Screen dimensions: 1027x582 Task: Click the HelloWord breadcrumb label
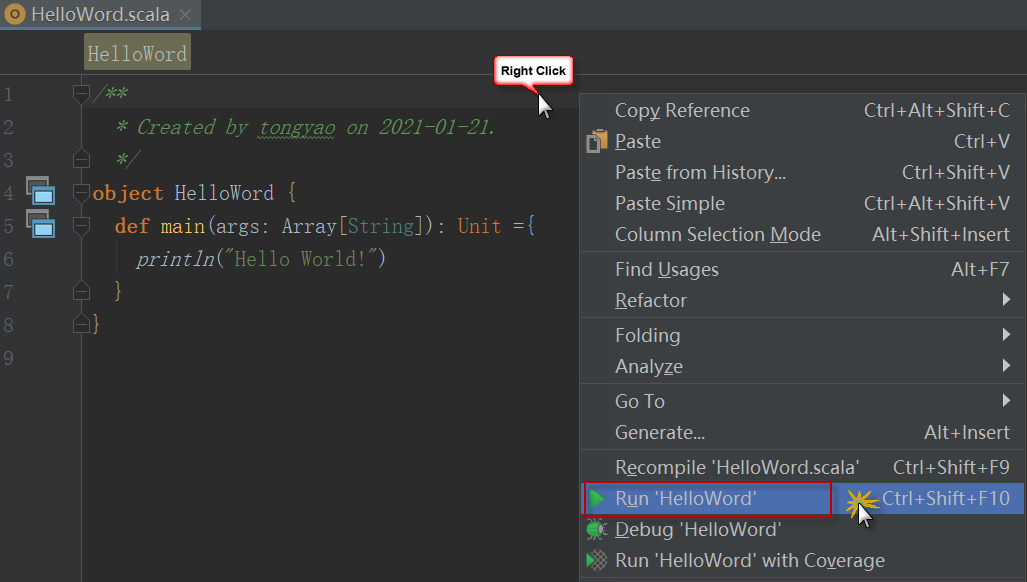coord(137,54)
